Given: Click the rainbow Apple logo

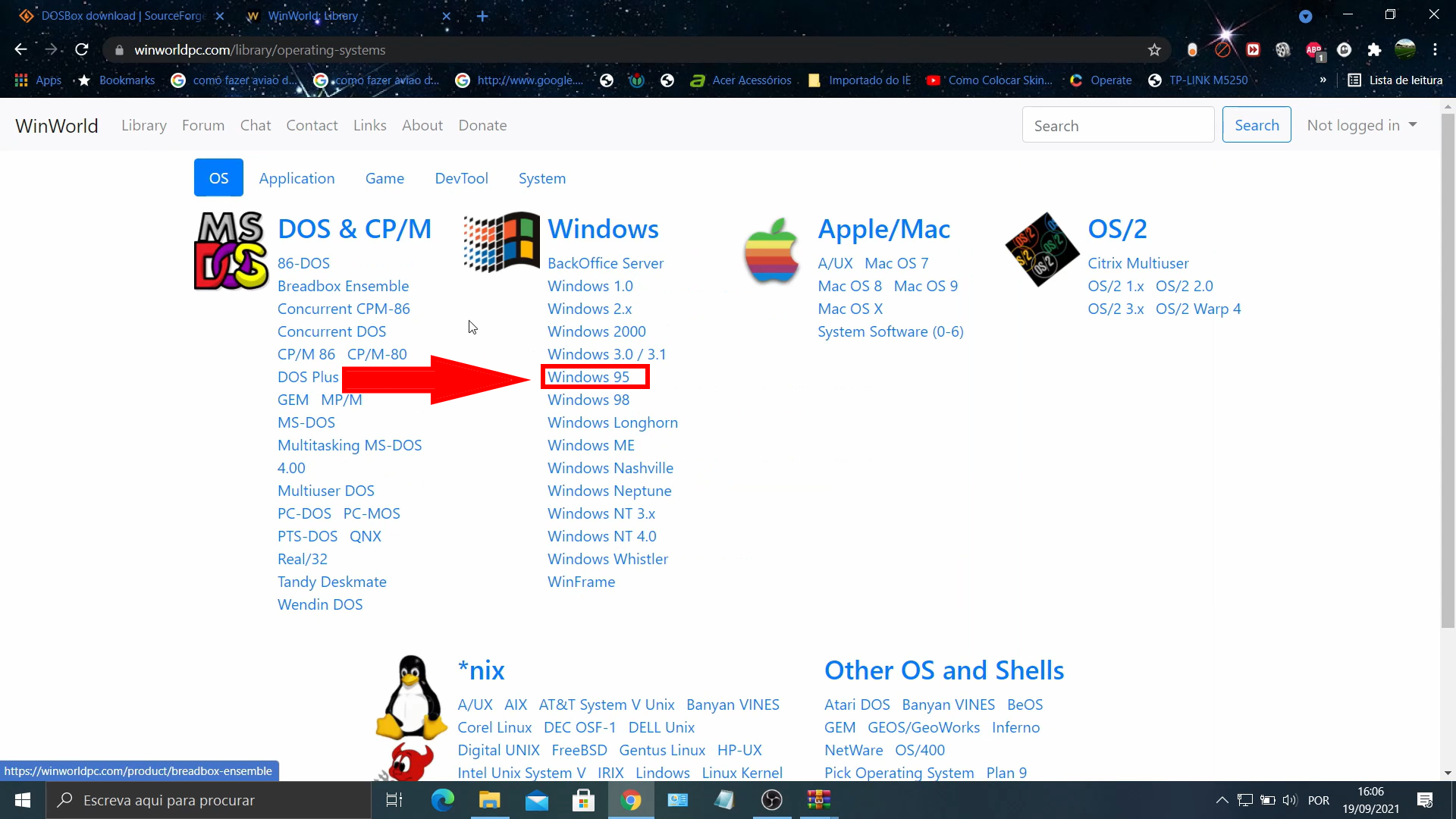Looking at the screenshot, I should coord(772,250).
